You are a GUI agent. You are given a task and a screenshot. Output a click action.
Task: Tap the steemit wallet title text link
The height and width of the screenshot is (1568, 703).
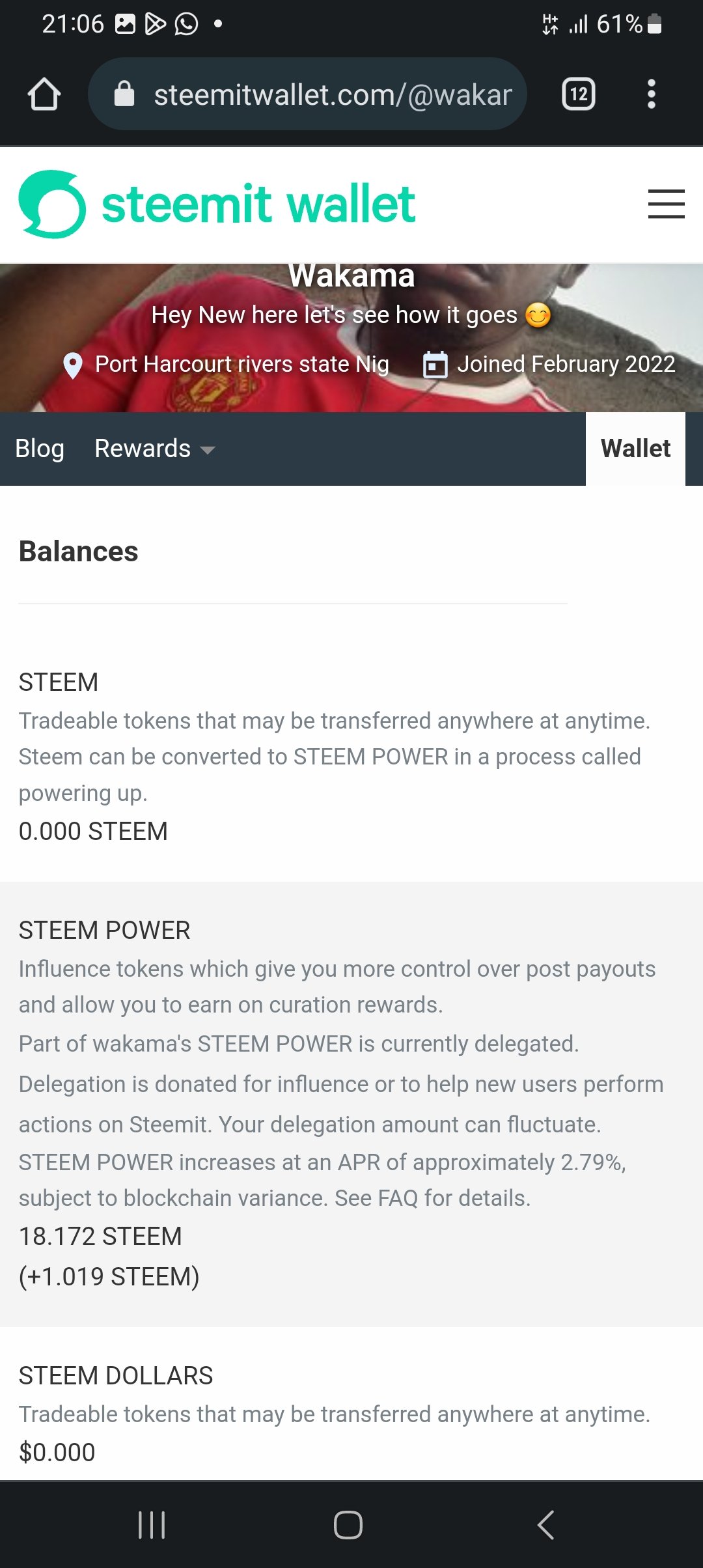click(258, 204)
